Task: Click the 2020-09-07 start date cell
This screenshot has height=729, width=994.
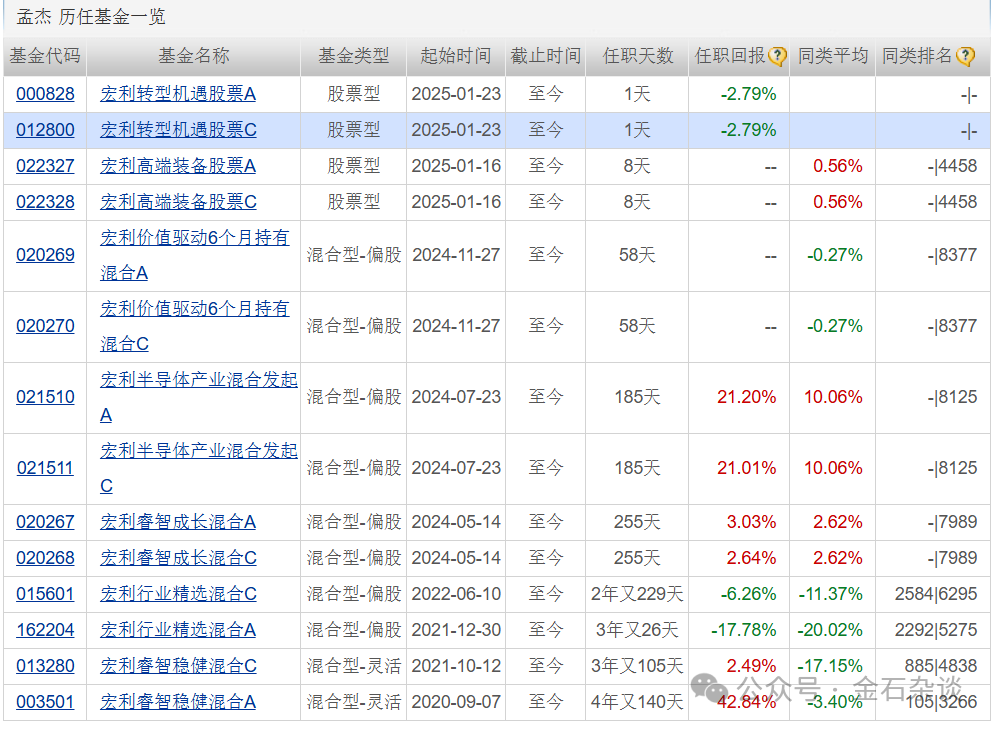Action: (456, 703)
